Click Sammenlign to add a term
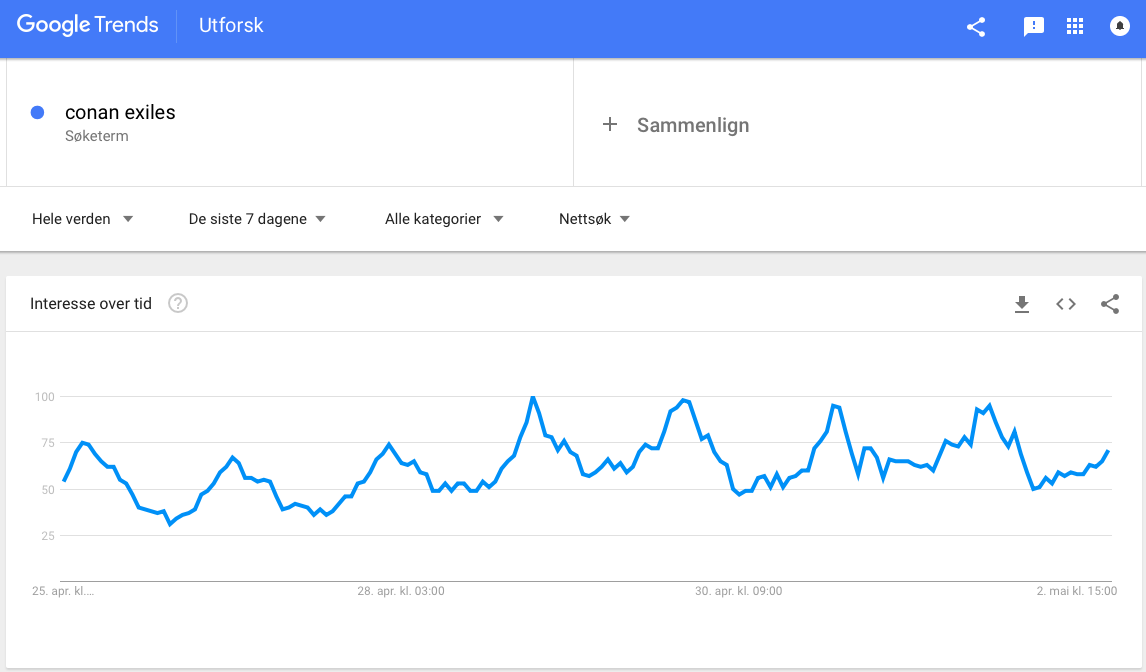This screenshot has height=672, width=1146. [x=693, y=125]
